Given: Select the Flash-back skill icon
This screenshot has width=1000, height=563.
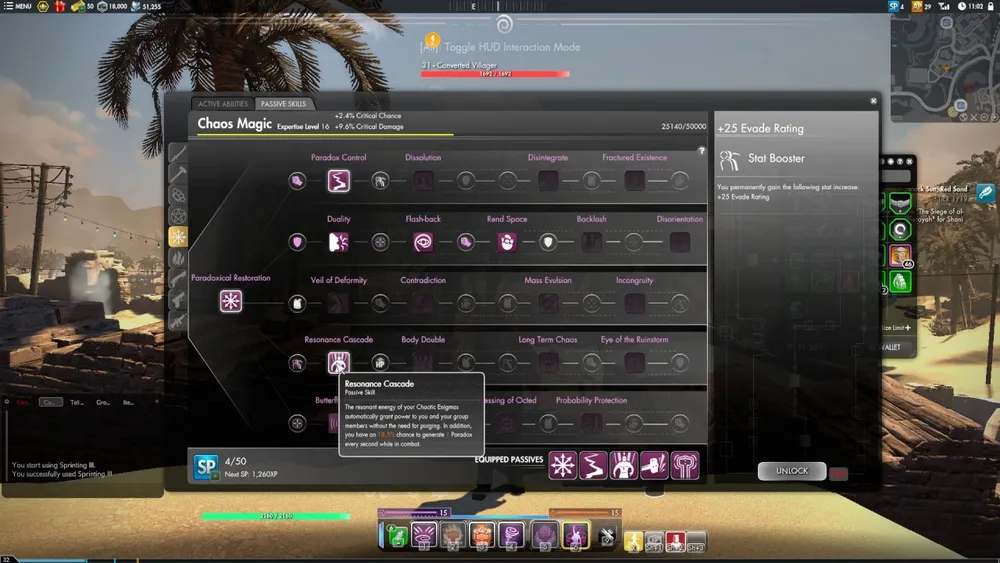Looking at the screenshot, I should (423, 242).
